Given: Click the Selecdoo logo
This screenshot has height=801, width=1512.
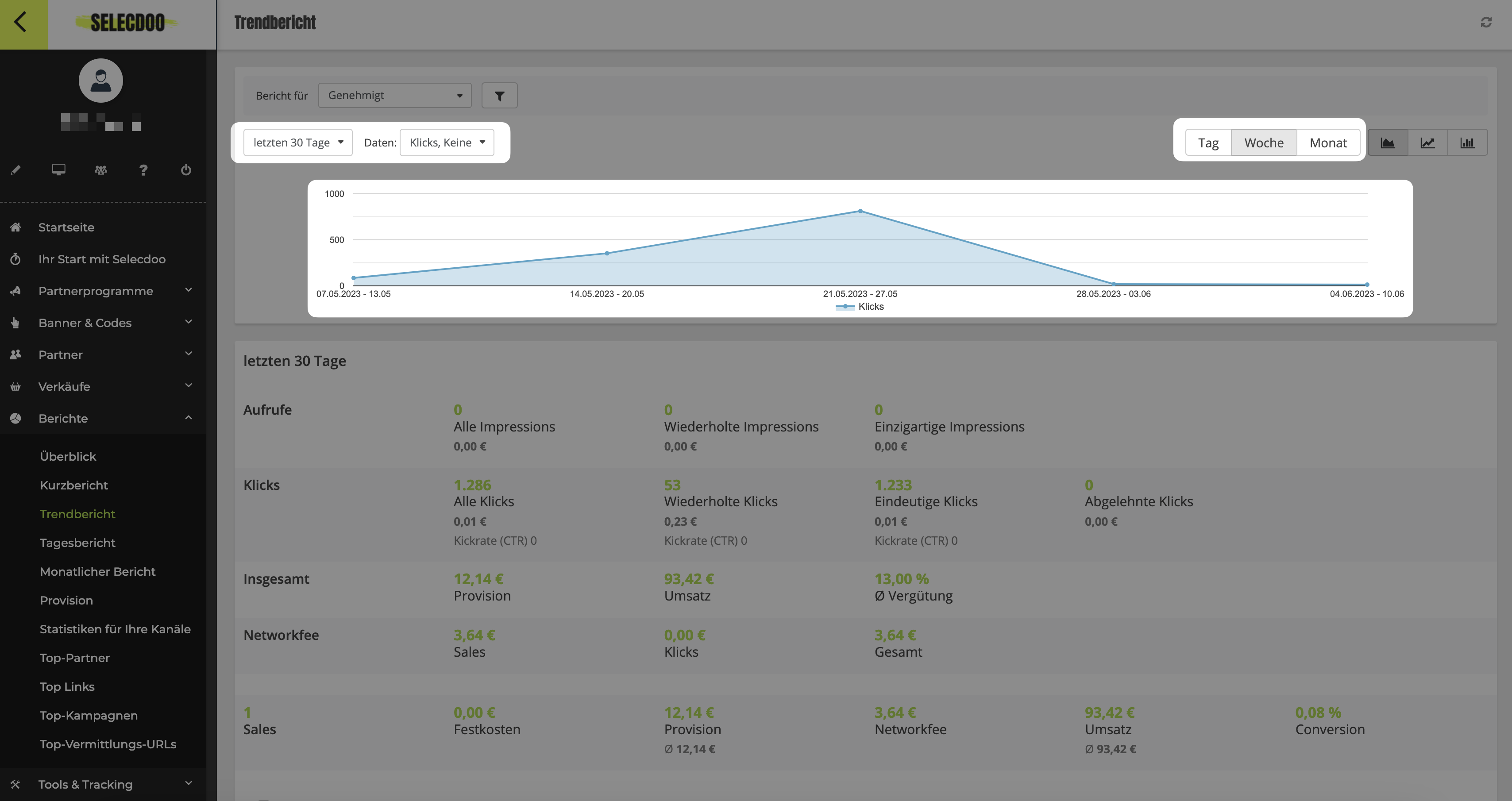Looking at the screenshot, I should click(127, 23).
